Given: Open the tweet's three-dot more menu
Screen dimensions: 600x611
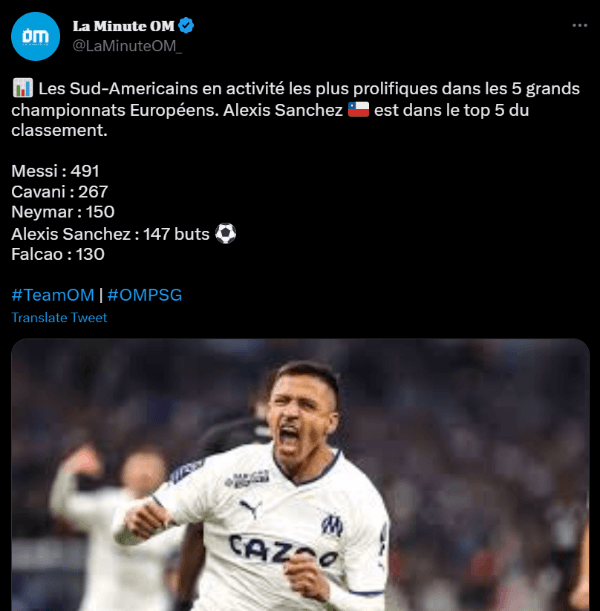Looking at the screenshot, I should 579,25.
